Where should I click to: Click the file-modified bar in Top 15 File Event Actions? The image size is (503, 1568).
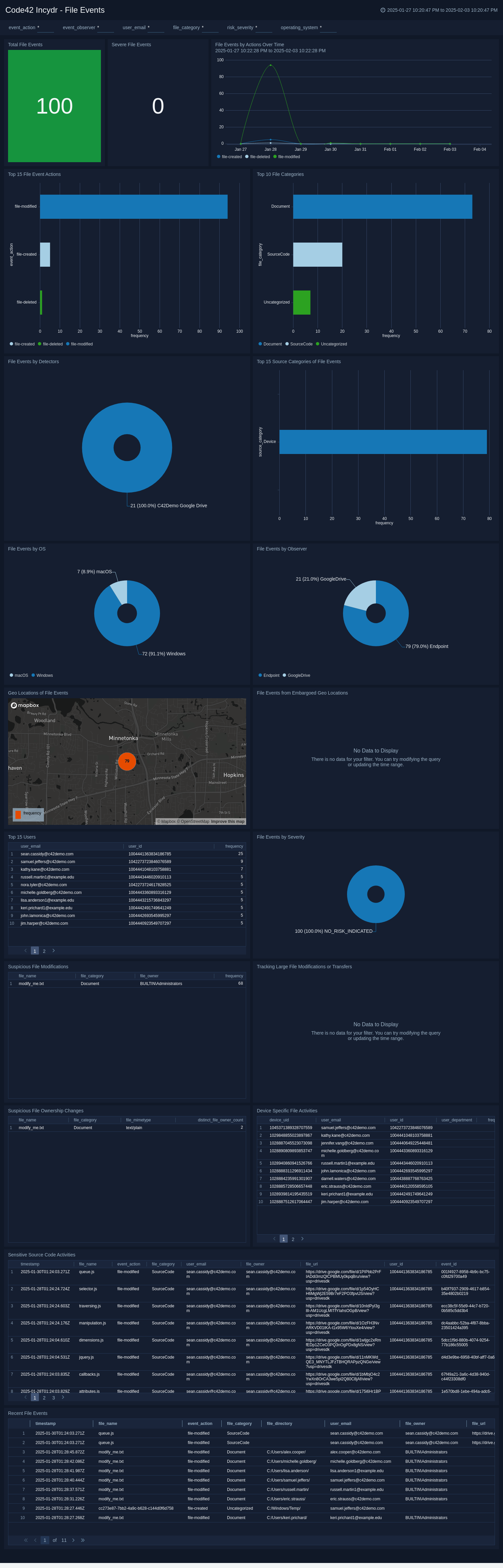133,206
